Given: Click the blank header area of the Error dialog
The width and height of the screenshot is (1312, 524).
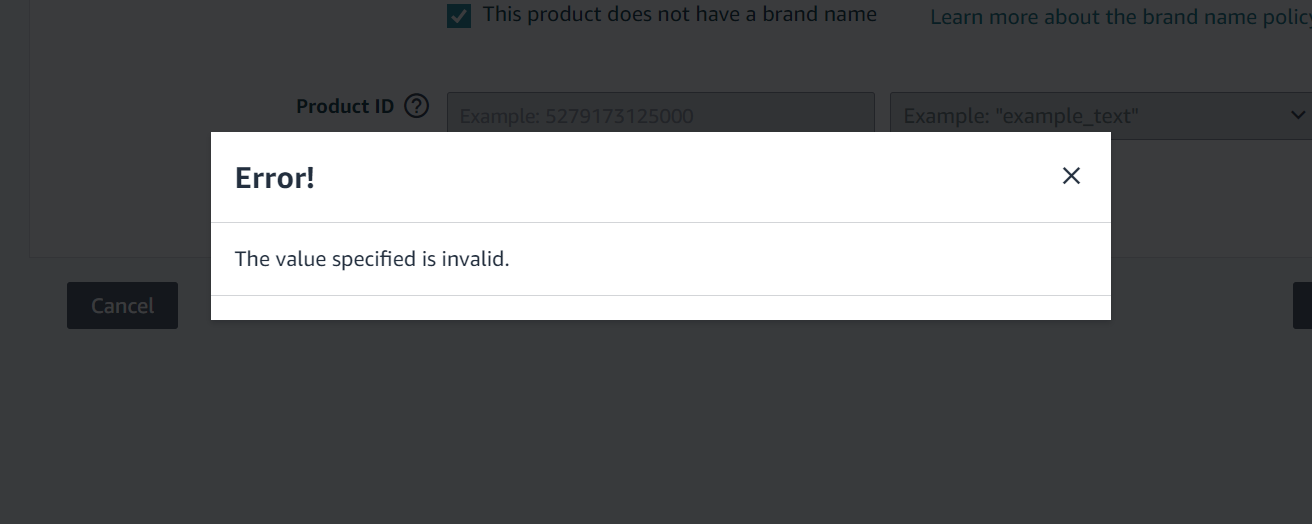Looking at the screenshot, I should 680,177.
